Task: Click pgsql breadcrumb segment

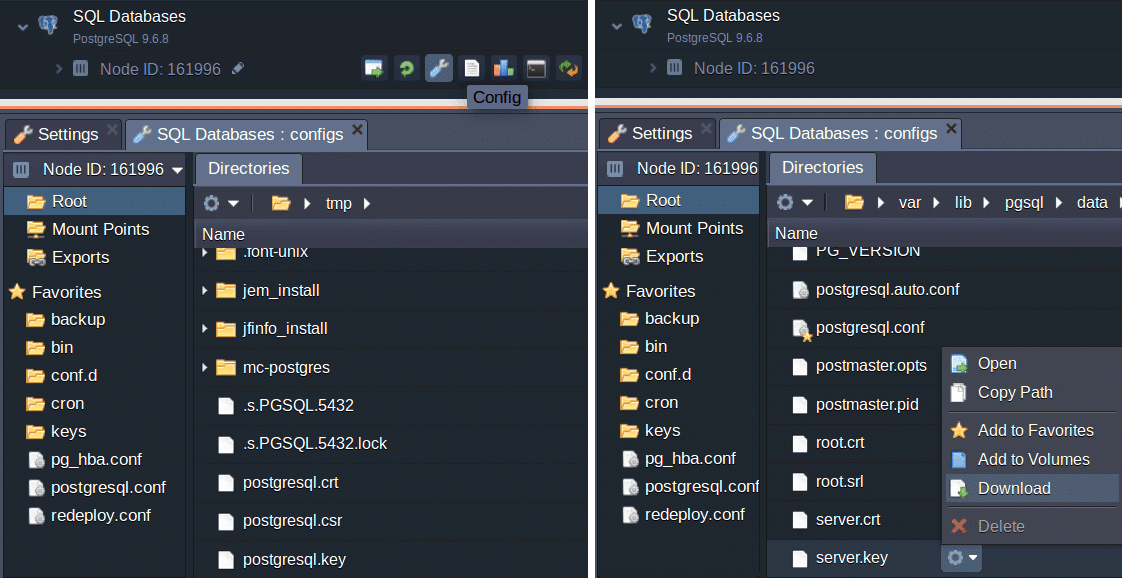Action: 1024,202
